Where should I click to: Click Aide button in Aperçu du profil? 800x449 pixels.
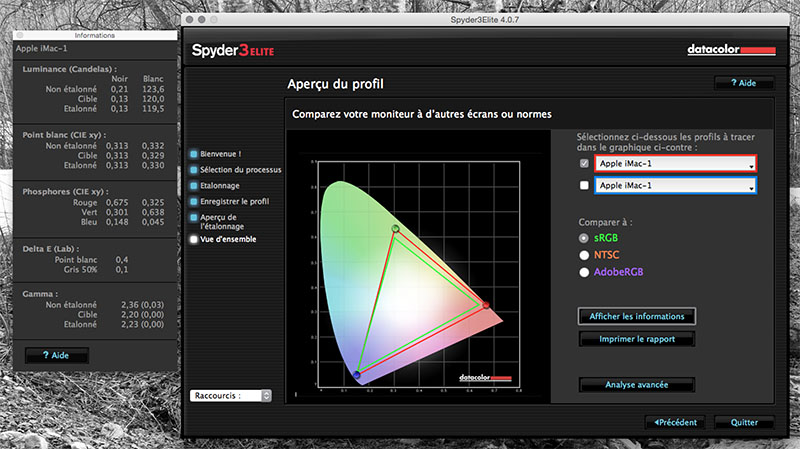pyautogui.click(x=744, y=83)
